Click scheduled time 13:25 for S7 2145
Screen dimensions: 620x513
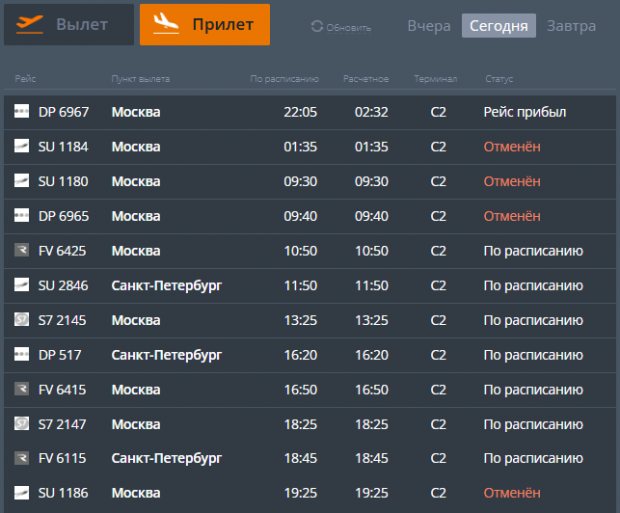(301, 320)
